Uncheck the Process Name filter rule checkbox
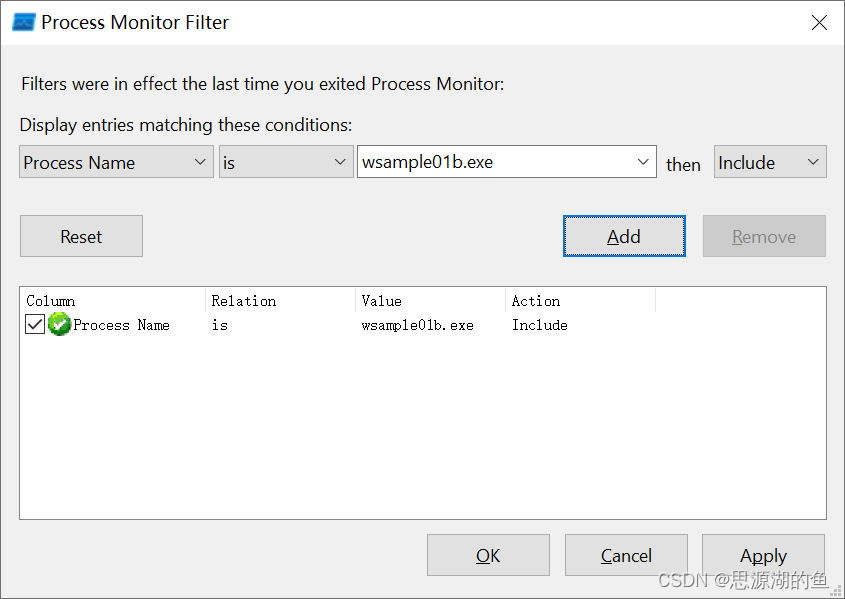This screenshot has height=599, width=845. 34,324
